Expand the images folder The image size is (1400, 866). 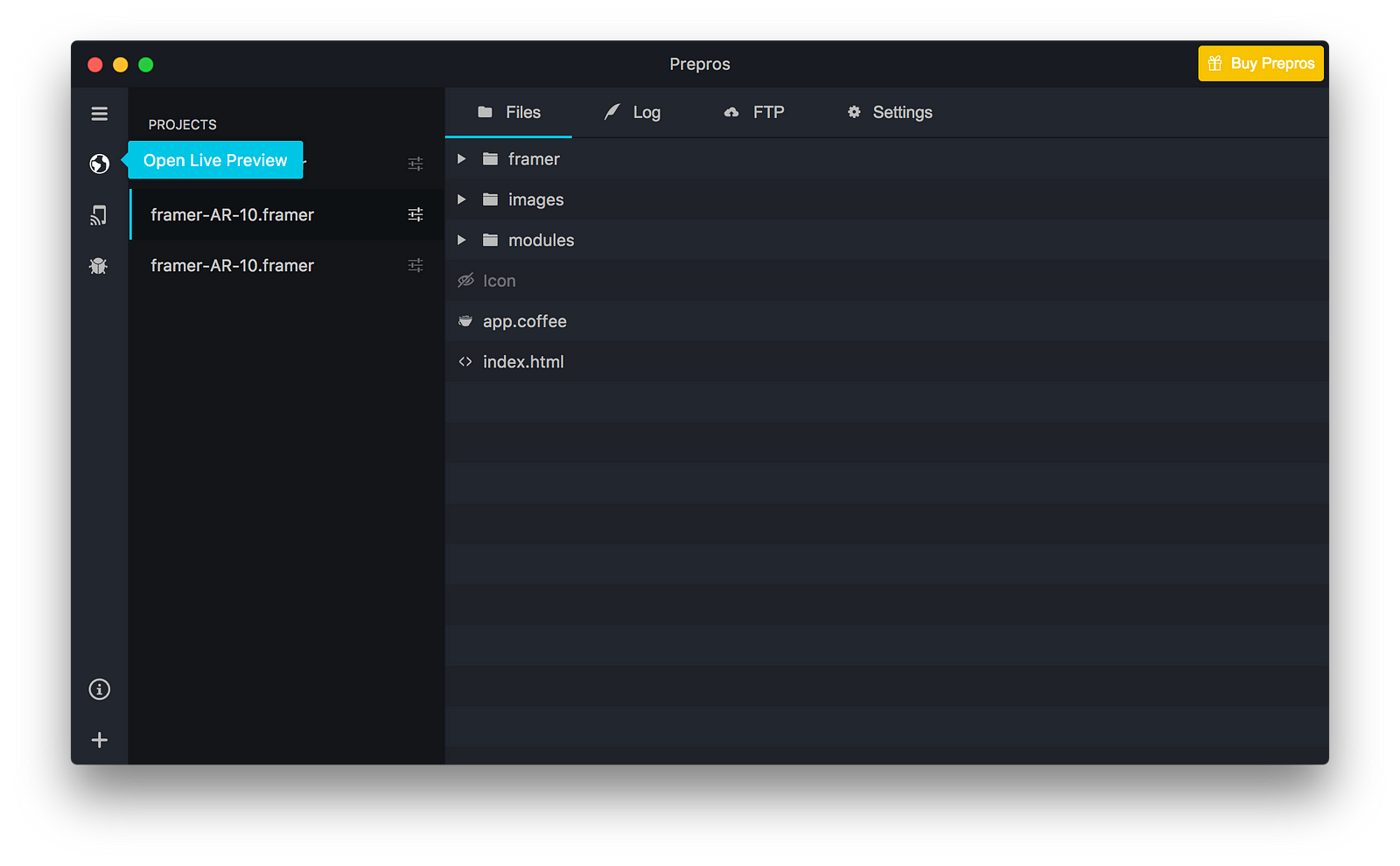[x=461, y=199]
